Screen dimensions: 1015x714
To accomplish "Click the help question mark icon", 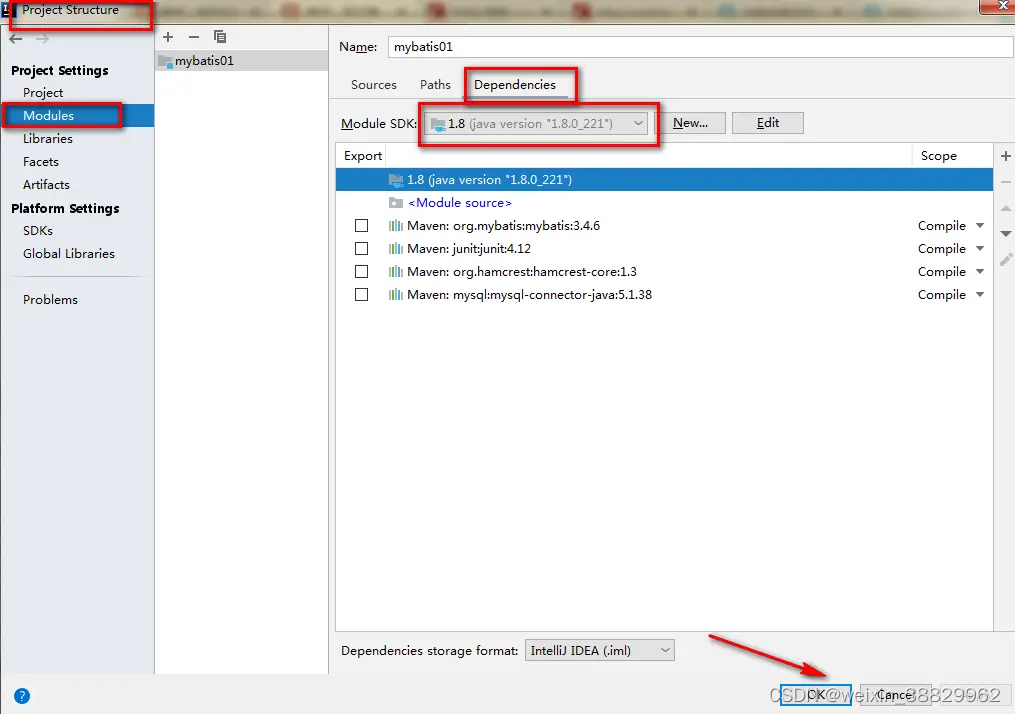I will pyautogui.click(x=22, y=696).
